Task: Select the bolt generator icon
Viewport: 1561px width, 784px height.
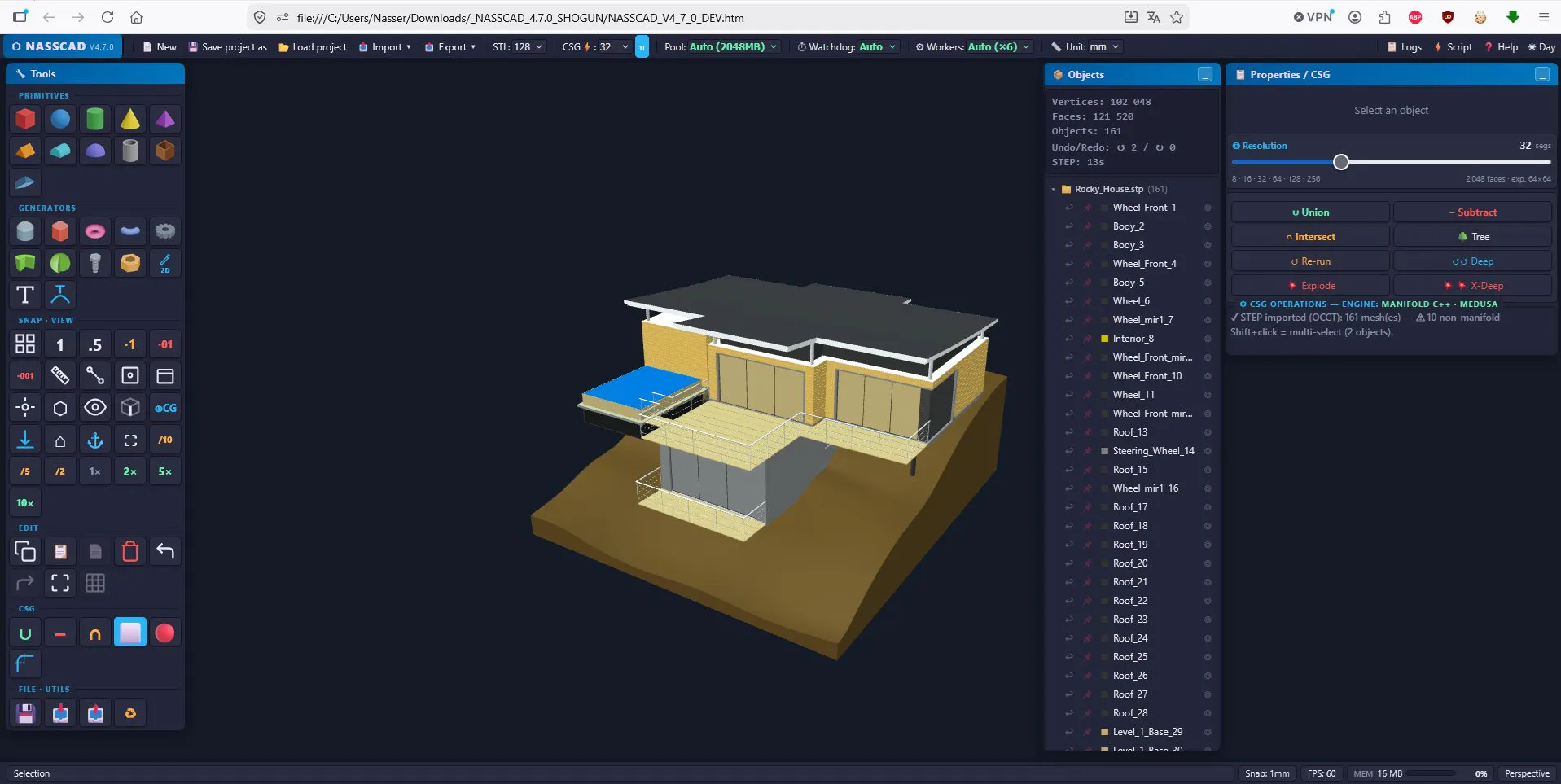Action: pos(95,263)
